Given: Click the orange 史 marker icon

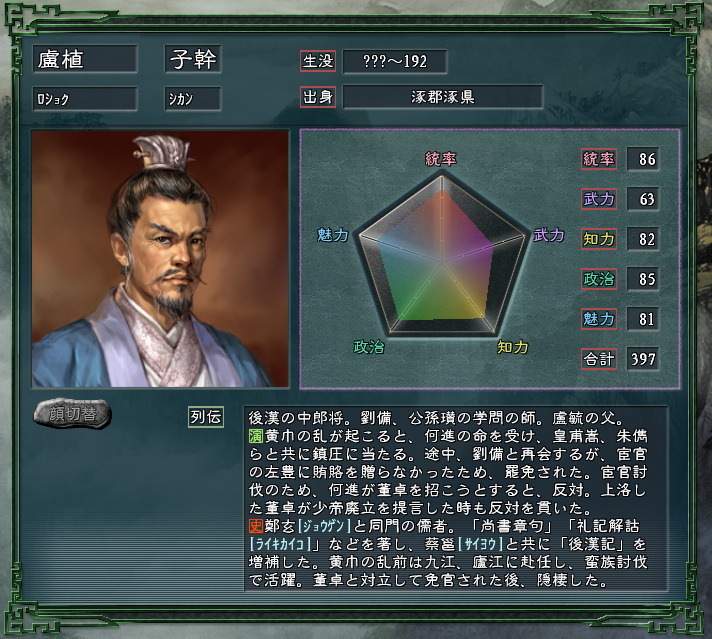Looking at the screenshot, I should click(256, 526).
